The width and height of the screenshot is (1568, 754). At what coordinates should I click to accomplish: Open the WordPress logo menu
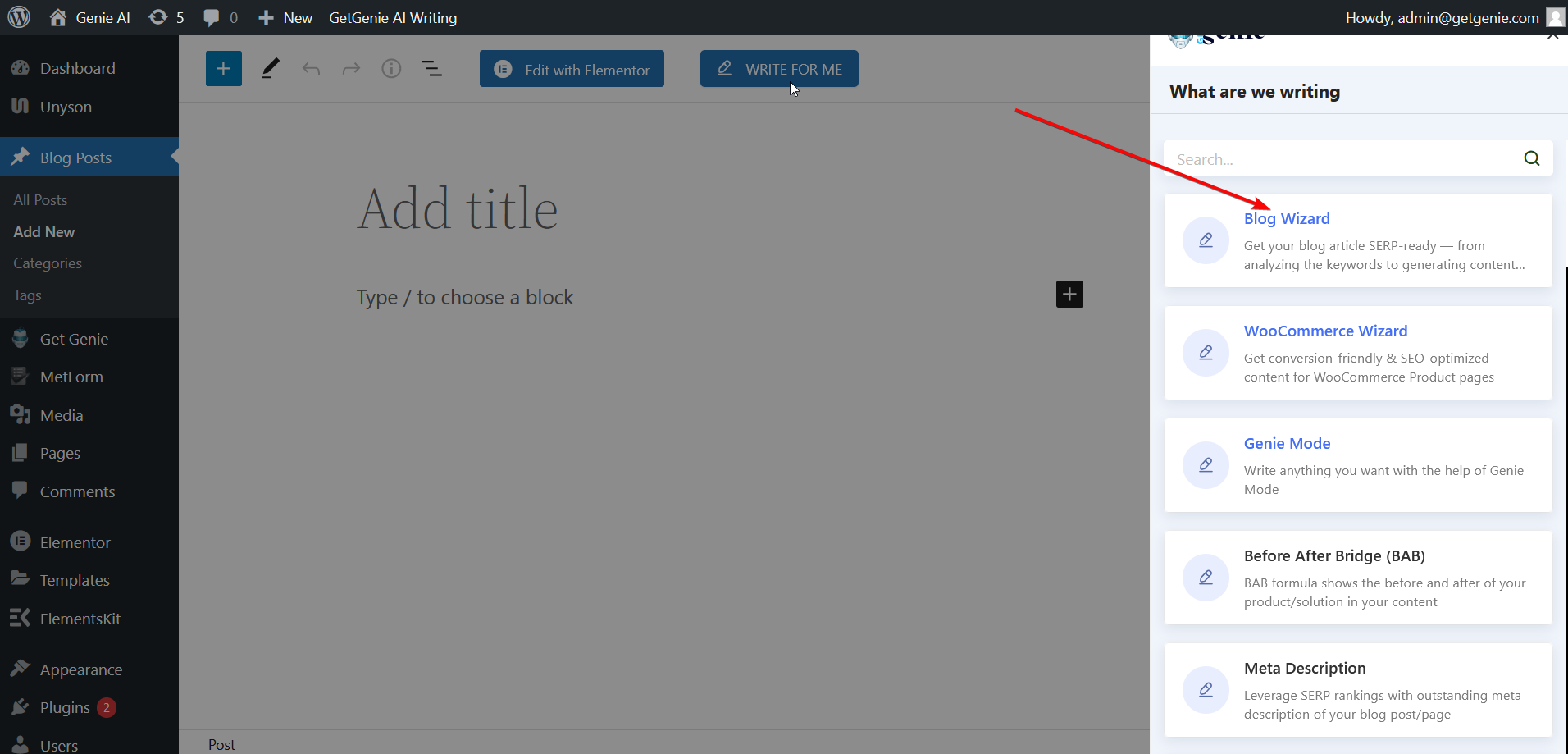(x=19, y=17)
